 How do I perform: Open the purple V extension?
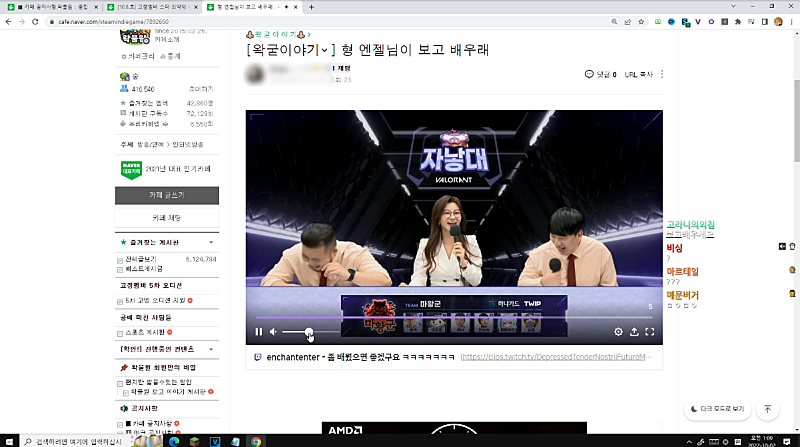697,22
